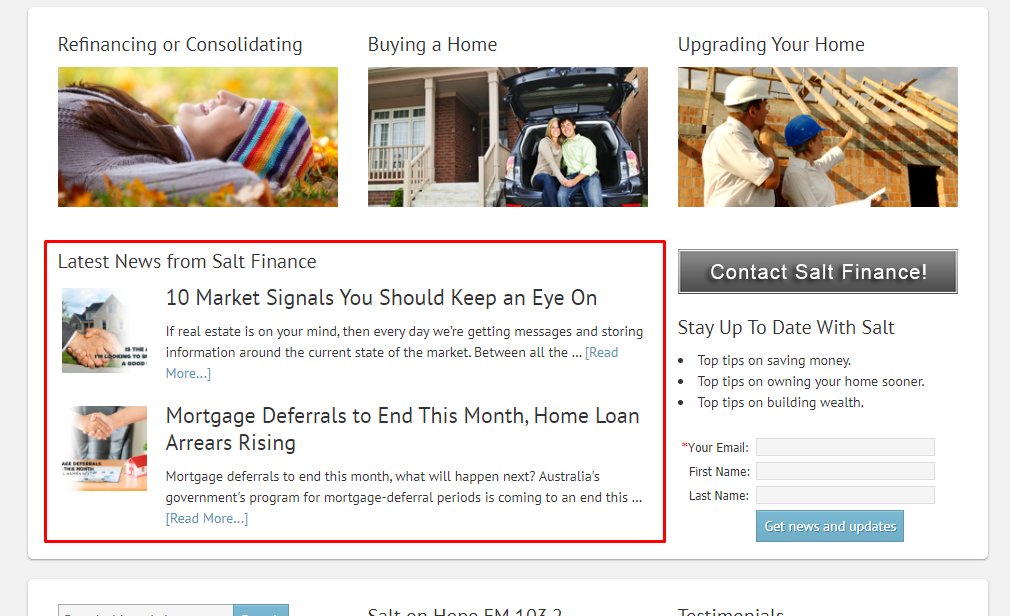Click the search box in the lower widget

[146, 611]
